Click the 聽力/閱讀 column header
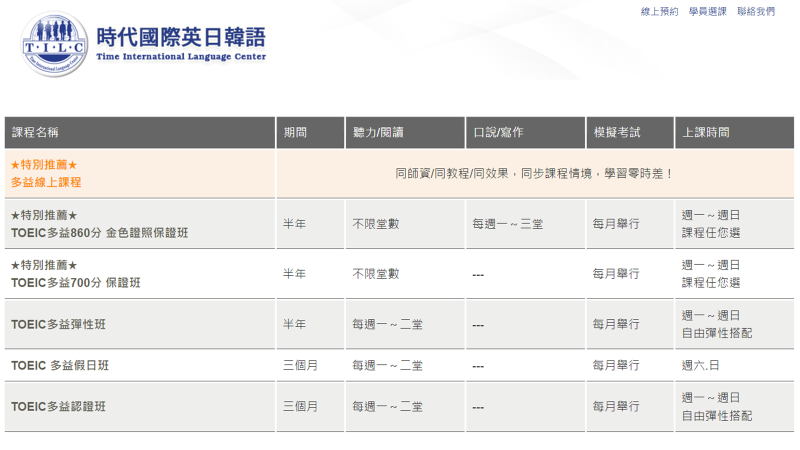 click(x=405, y=133)
